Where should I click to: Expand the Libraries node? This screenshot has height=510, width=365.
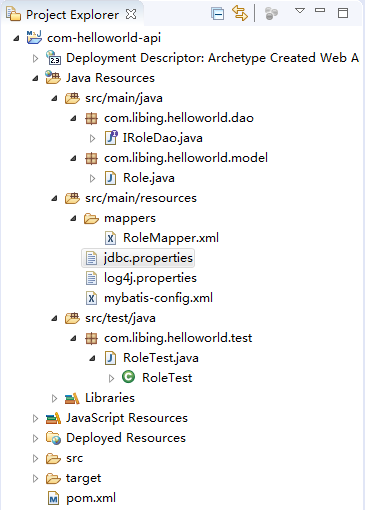(x=54, y=398)
